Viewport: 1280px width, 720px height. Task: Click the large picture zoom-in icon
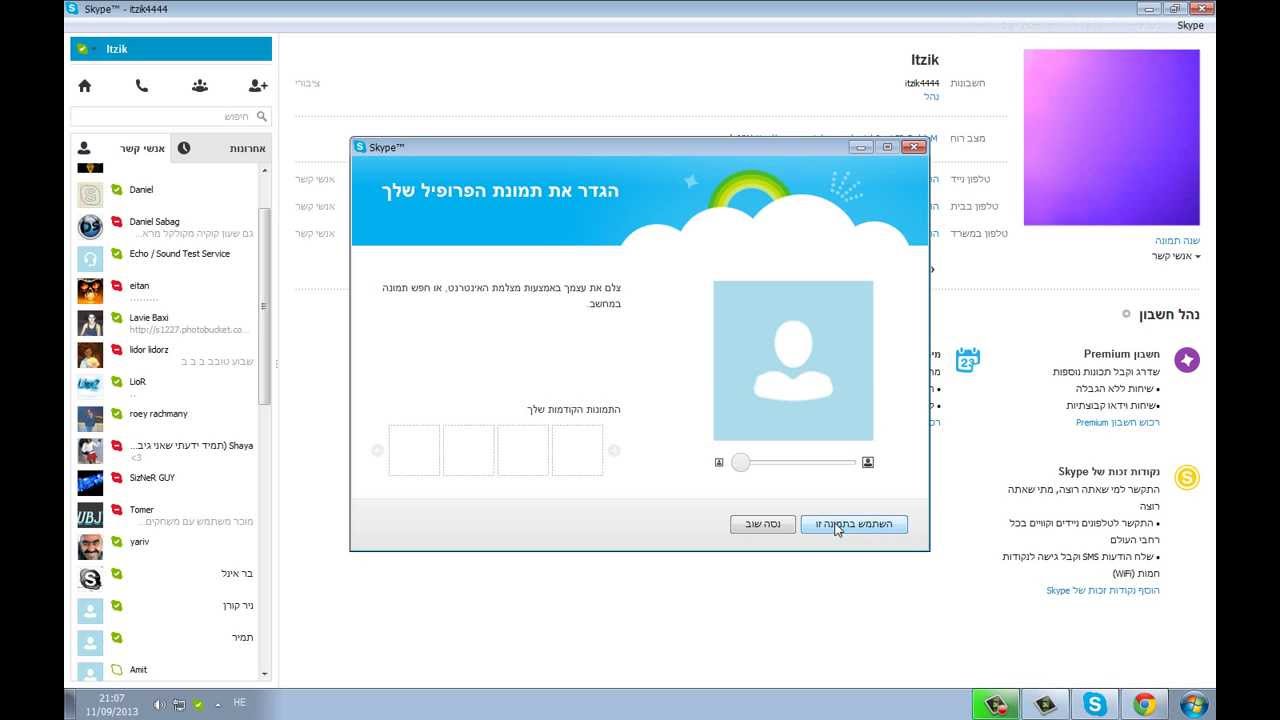click(868, 462)
